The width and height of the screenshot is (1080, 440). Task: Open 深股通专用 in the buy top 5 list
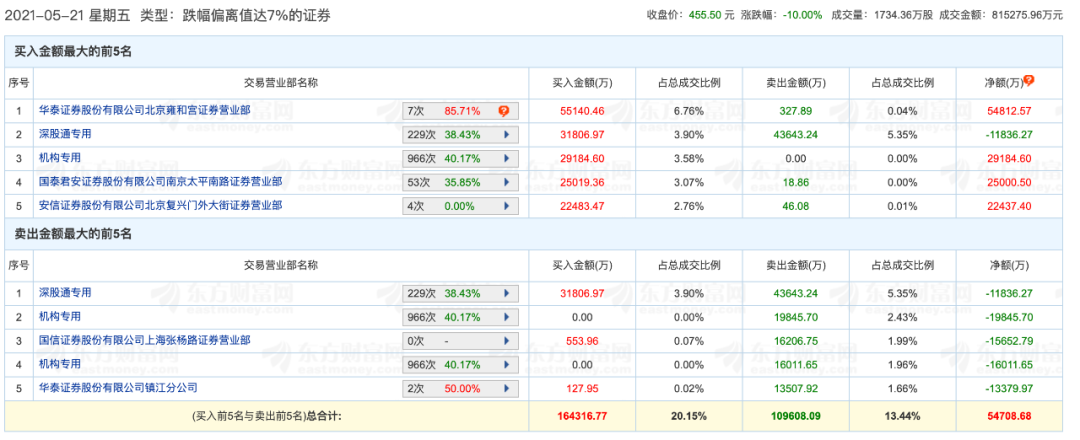65,134
